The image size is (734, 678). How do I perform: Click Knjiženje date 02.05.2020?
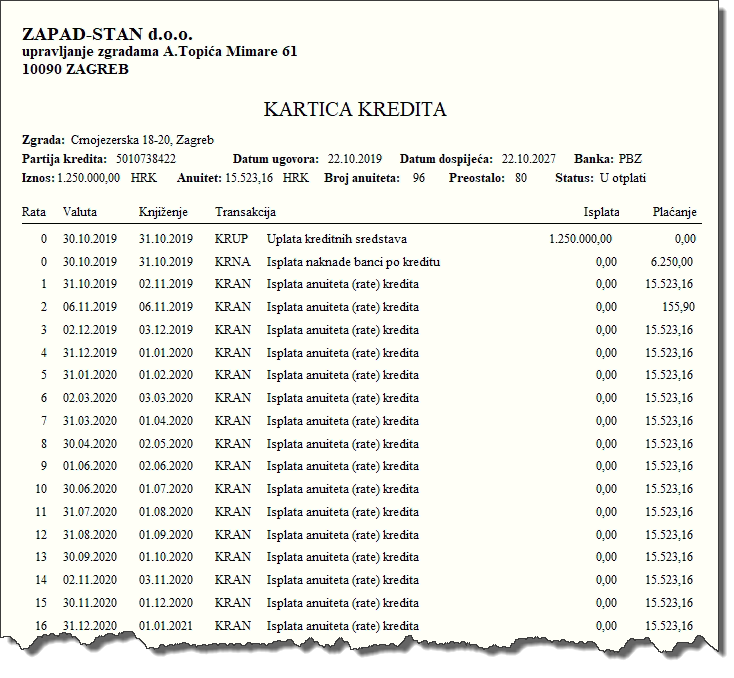(166, 444)
